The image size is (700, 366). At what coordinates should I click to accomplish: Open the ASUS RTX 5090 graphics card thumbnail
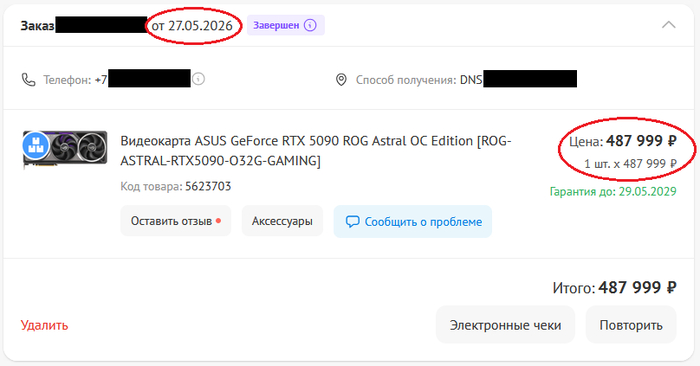click(x=65, y=149)
